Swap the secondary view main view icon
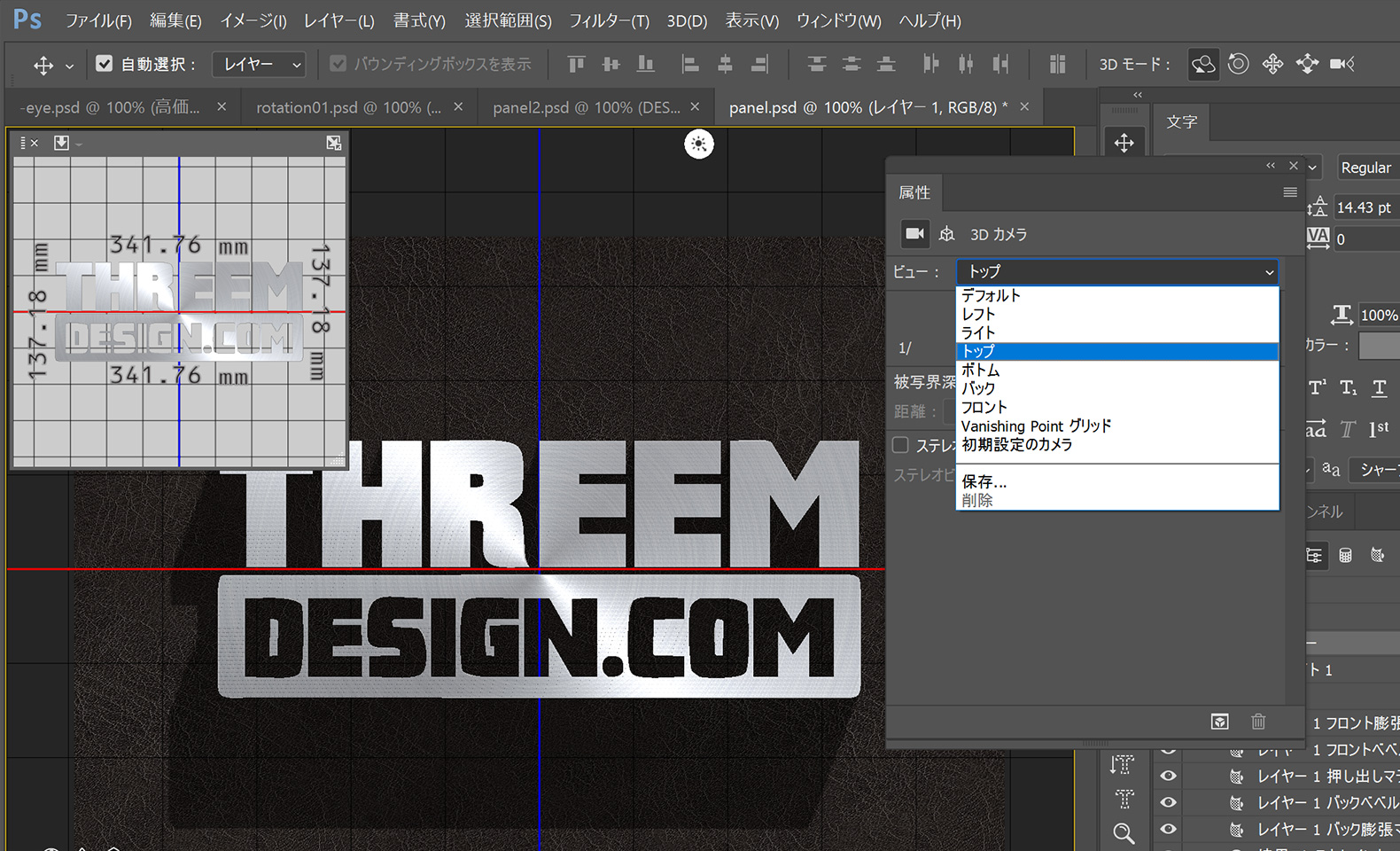 (333, 143)
